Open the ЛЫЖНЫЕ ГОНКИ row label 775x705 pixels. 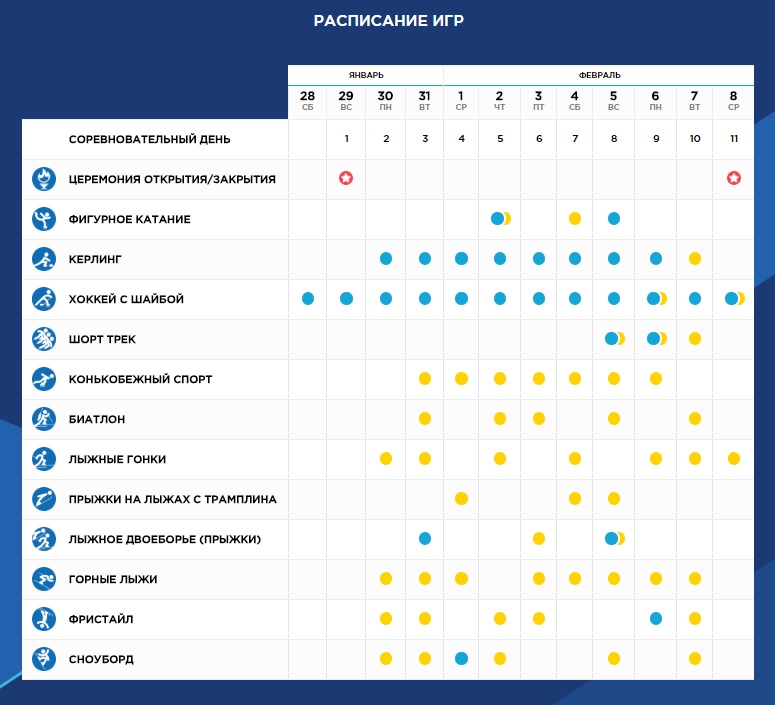(x=117, y=459)
